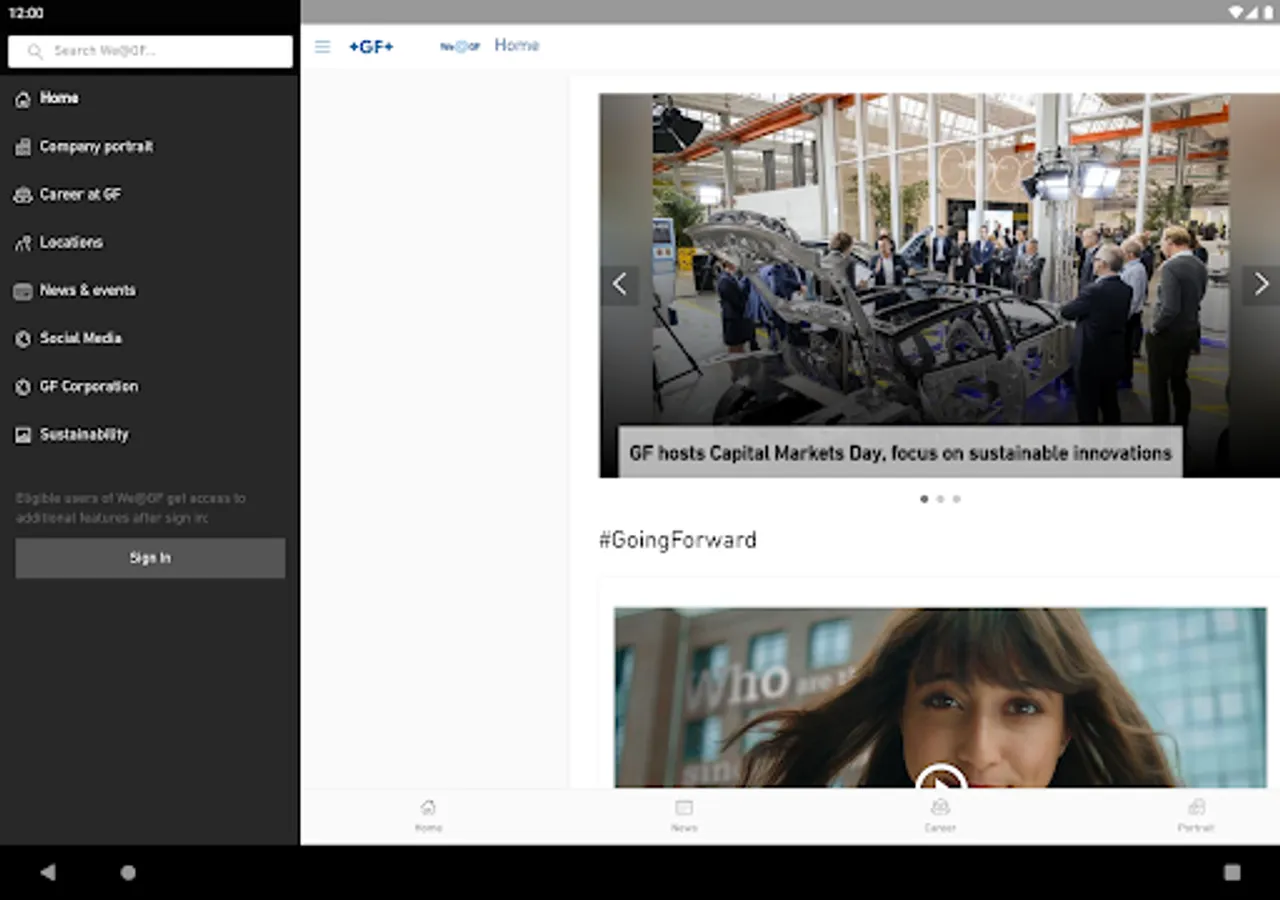Click the News & events icon
Screen dimensions: 1280x900
coord(23,291)
